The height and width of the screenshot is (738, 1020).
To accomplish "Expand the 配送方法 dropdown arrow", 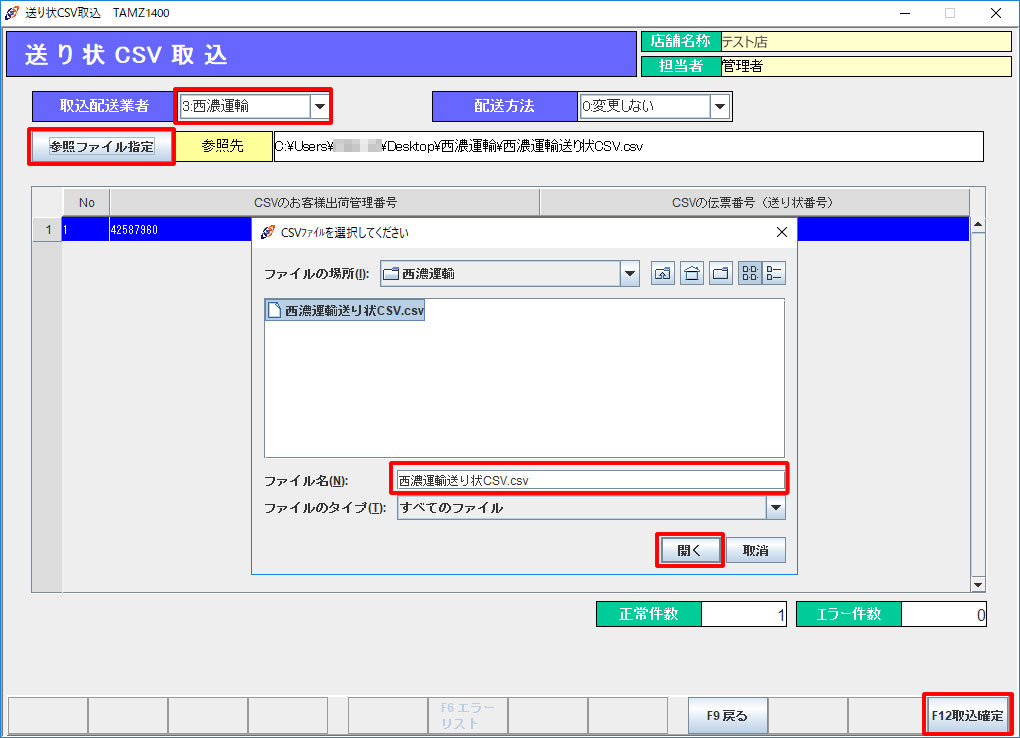I will pyautogui.click(x=719, y=106).
